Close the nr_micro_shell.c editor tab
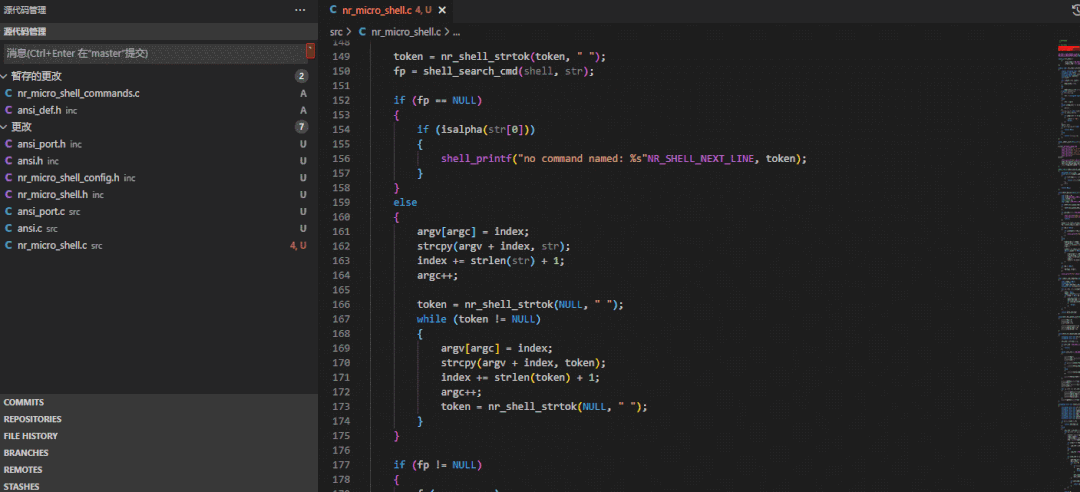 (x=441, y=10)
